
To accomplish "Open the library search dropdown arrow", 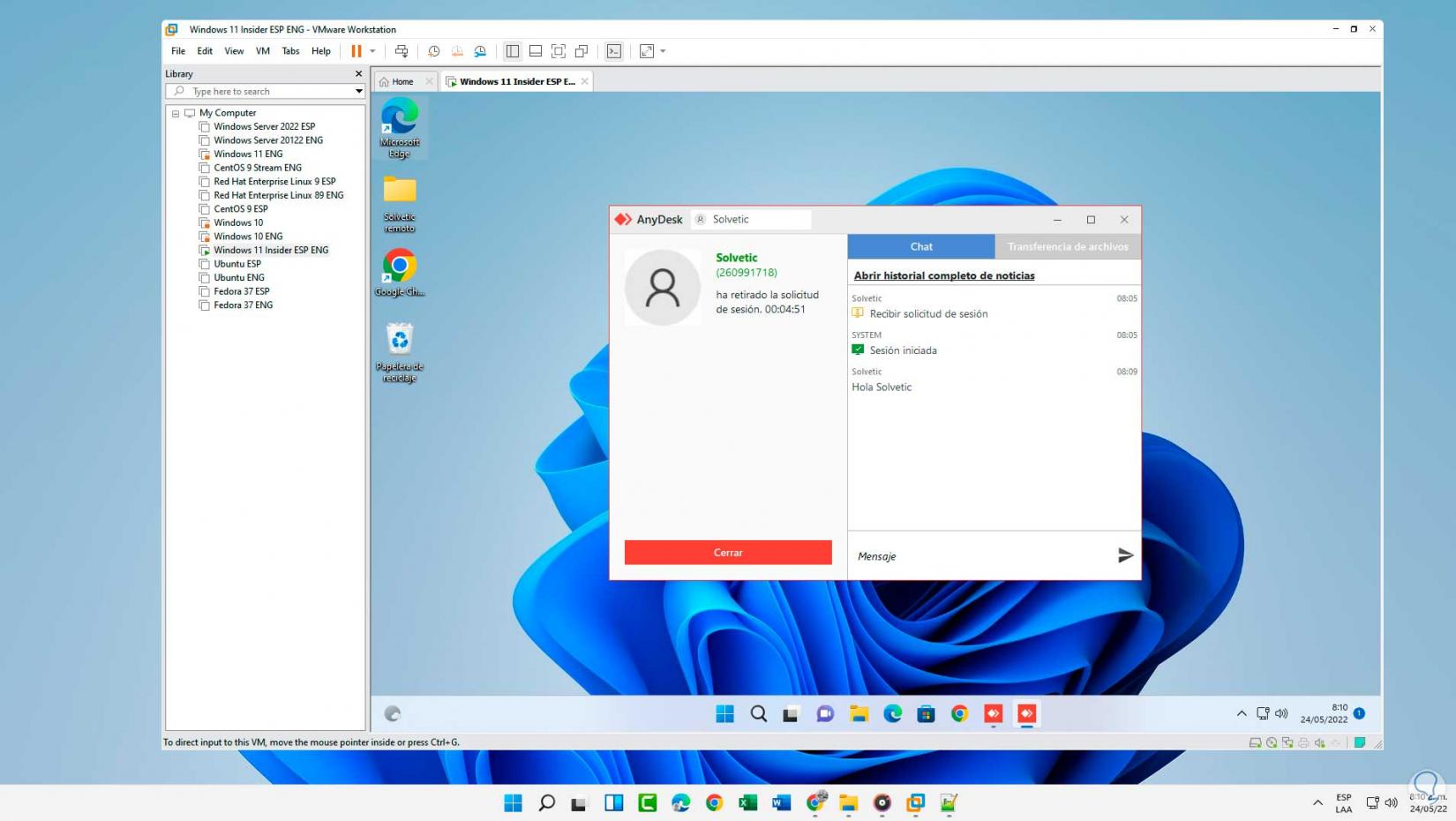I will point(358,91).
